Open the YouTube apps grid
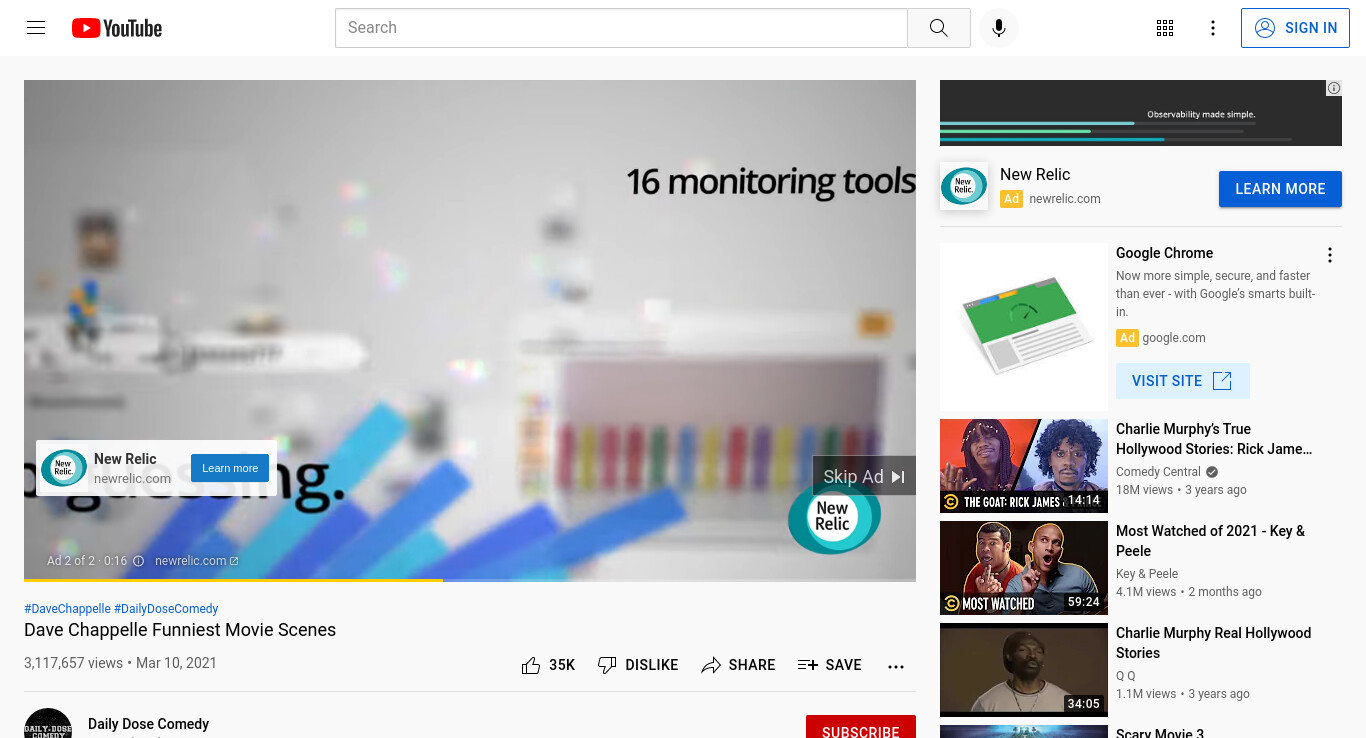 (x=1164, y=28)
